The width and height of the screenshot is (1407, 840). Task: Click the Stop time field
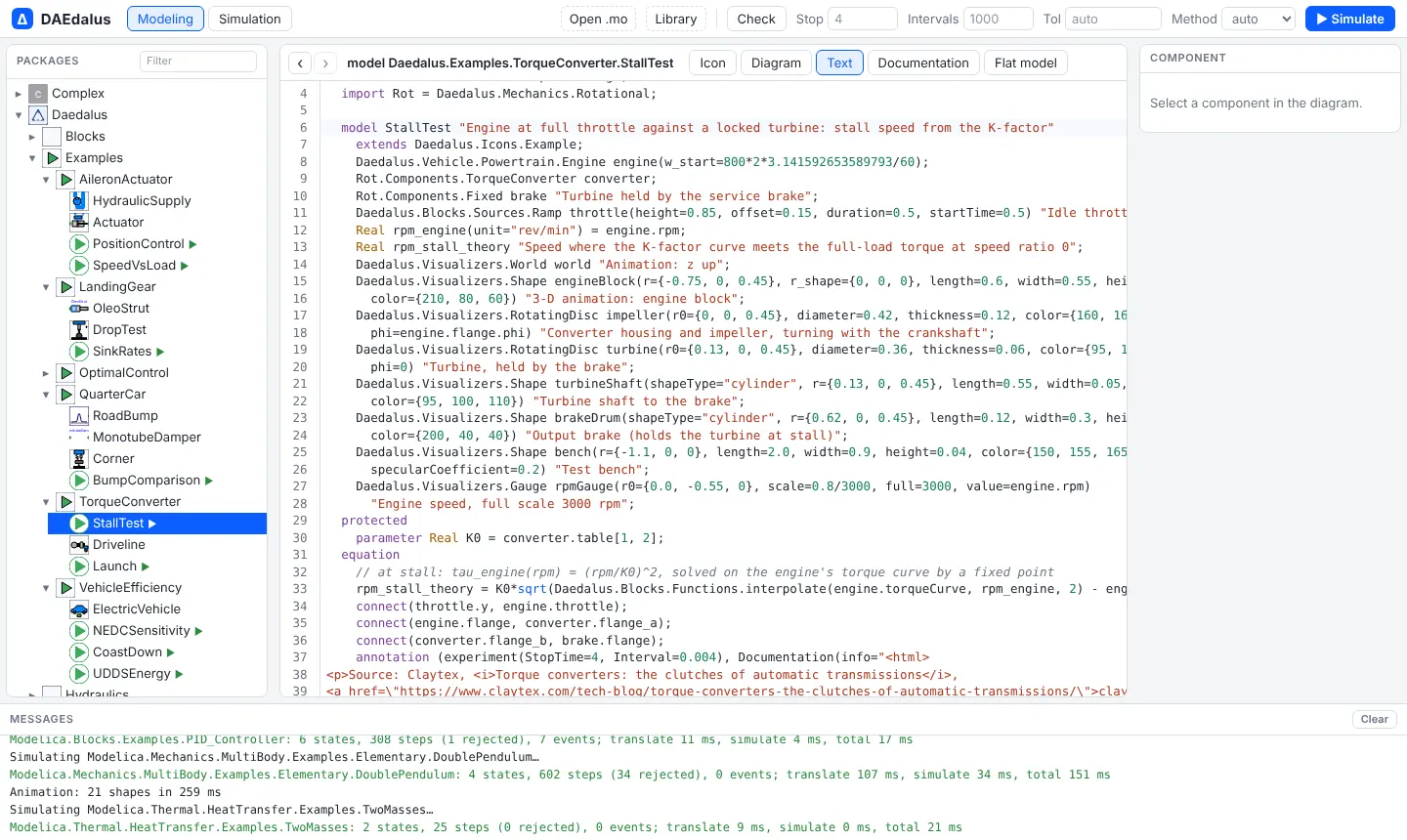pyautogui.click(x=863, y=19)
